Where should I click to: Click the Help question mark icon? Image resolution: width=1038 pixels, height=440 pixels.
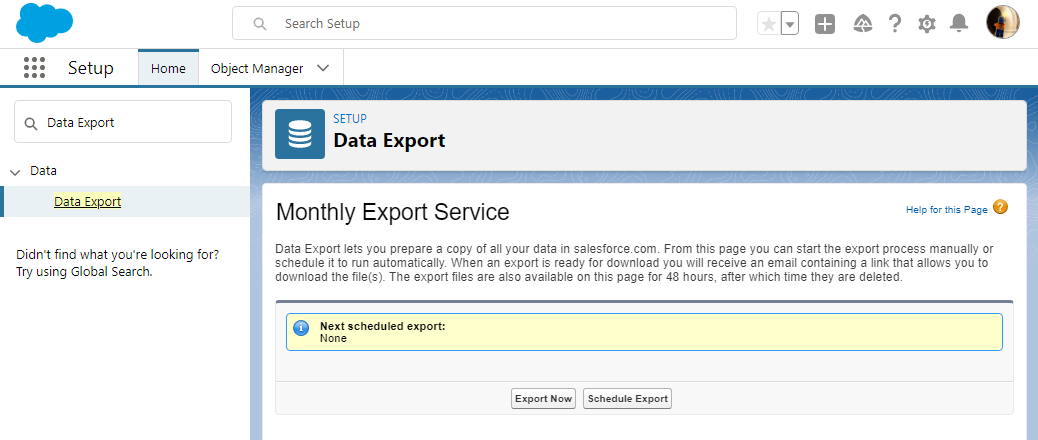coord(895,24)
